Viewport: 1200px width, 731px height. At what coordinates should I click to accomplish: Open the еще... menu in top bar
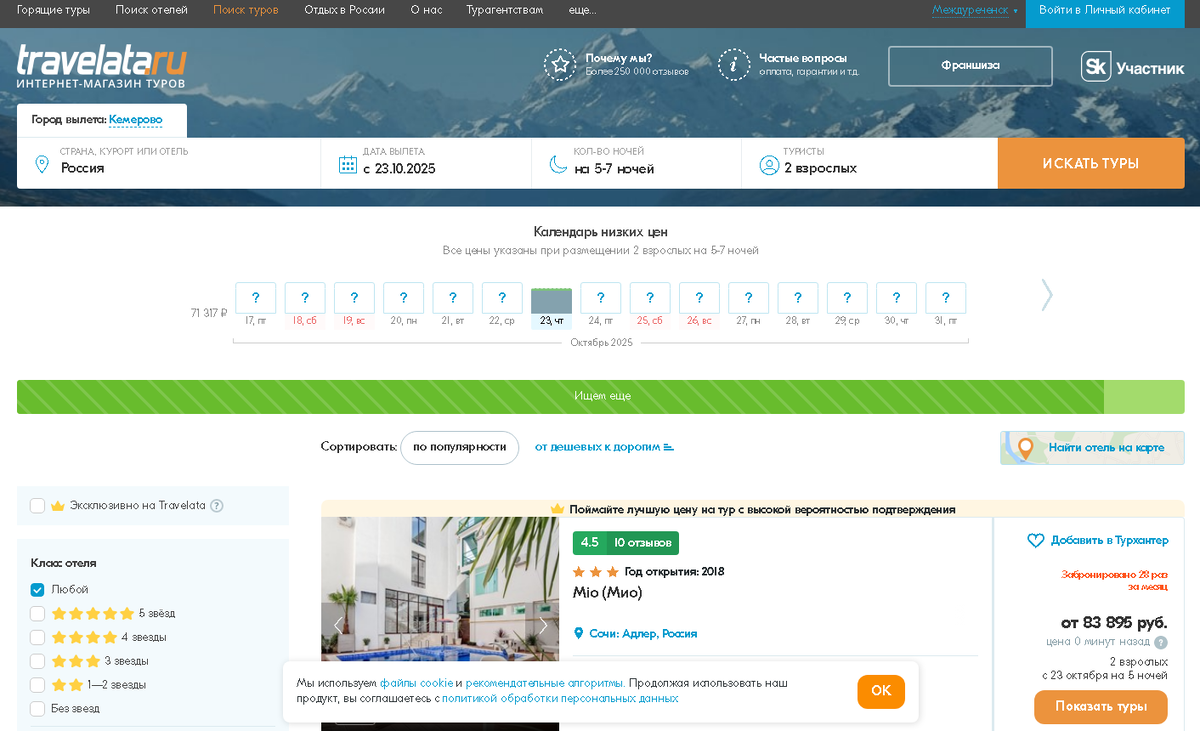pos(582,10)
